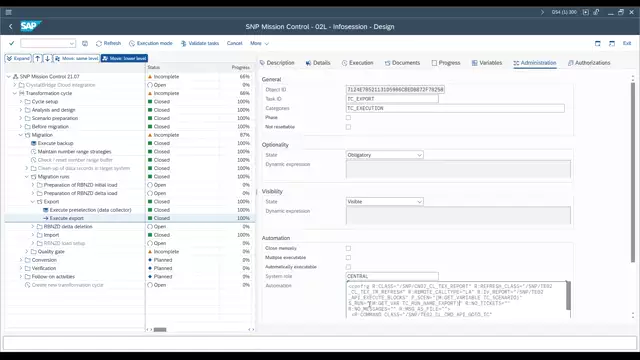The width and height of the screenshot is (640, 360).
Task: Click the Categories field
Action: click(x=455, y=108)
